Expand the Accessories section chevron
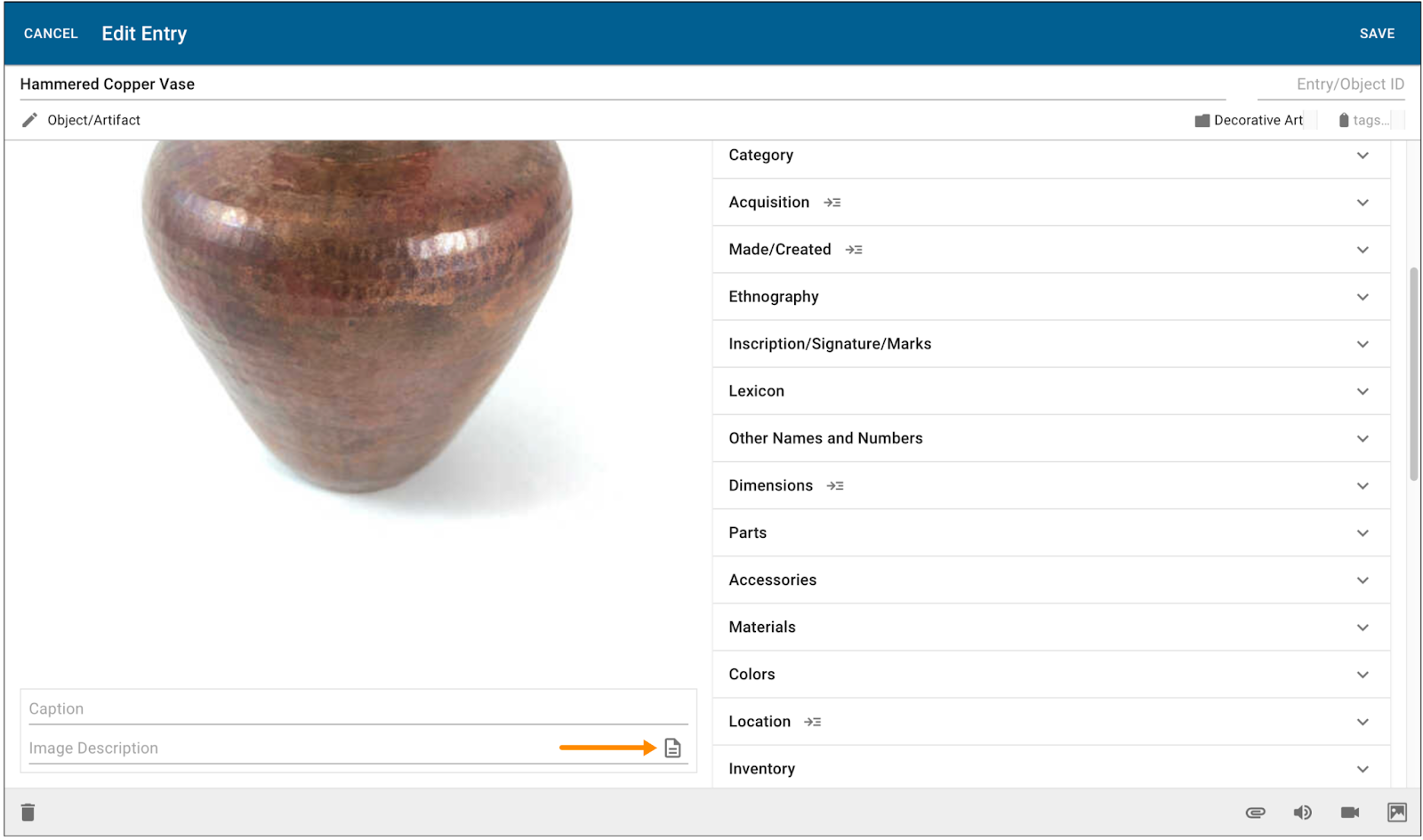The height and width of the screenshot is (840, 1423). pos(1363,580)
